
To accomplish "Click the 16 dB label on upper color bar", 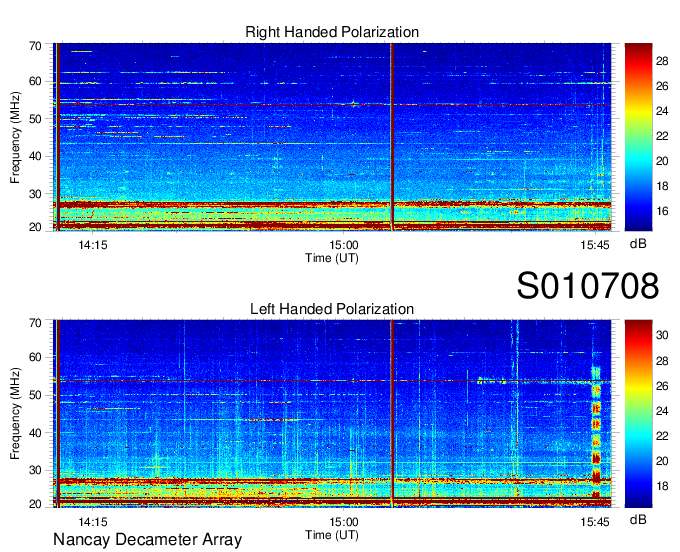I will pyautogui.click(x=662, y=211).
